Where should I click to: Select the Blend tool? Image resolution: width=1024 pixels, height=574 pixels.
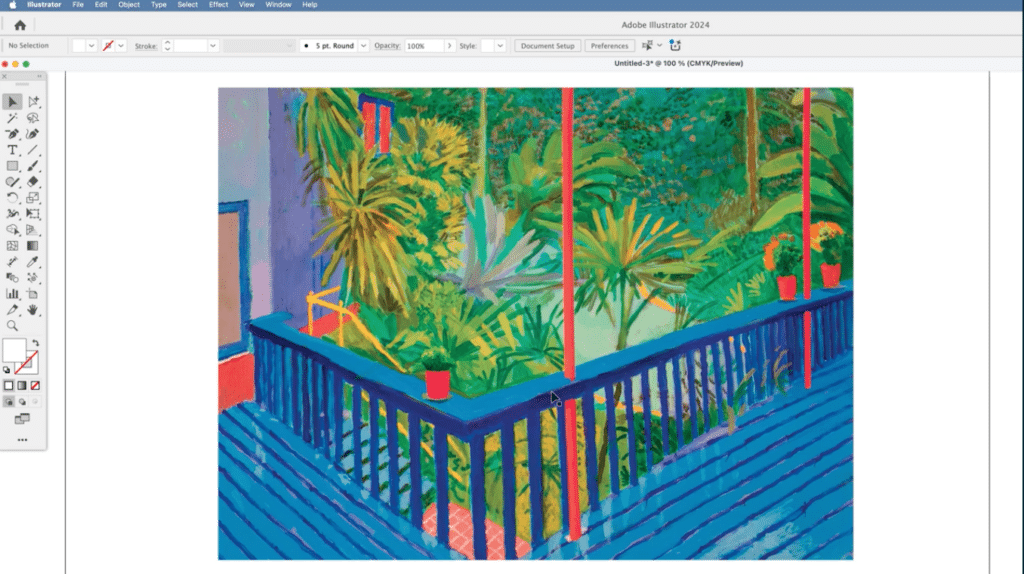click(x=12, y=278)
